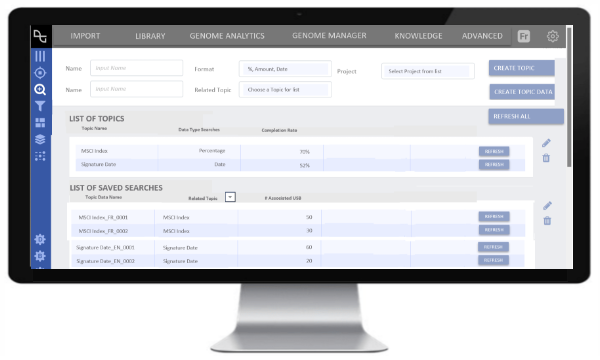Click the vertical scrollbar on right edge

tap(569, 97)
